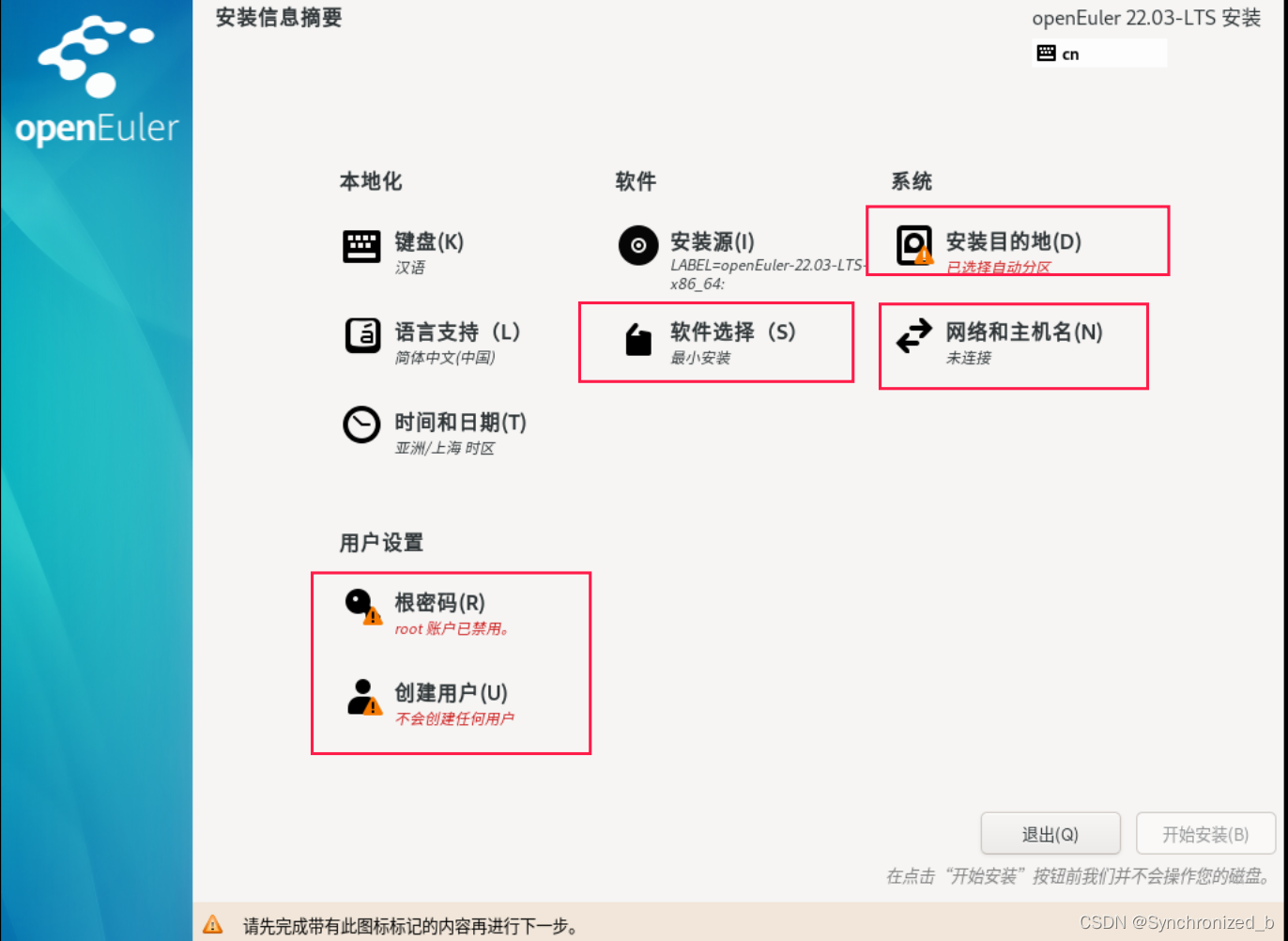The width and height of the screenshot is (1288, 941).
Task: Open software selection package icon
Action: tap(638, 339)
